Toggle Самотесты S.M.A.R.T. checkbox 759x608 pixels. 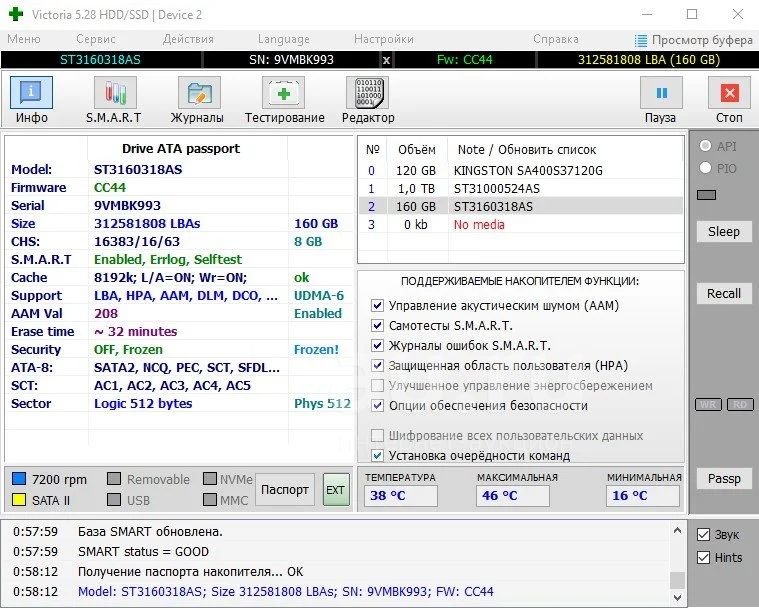[377, 325]
